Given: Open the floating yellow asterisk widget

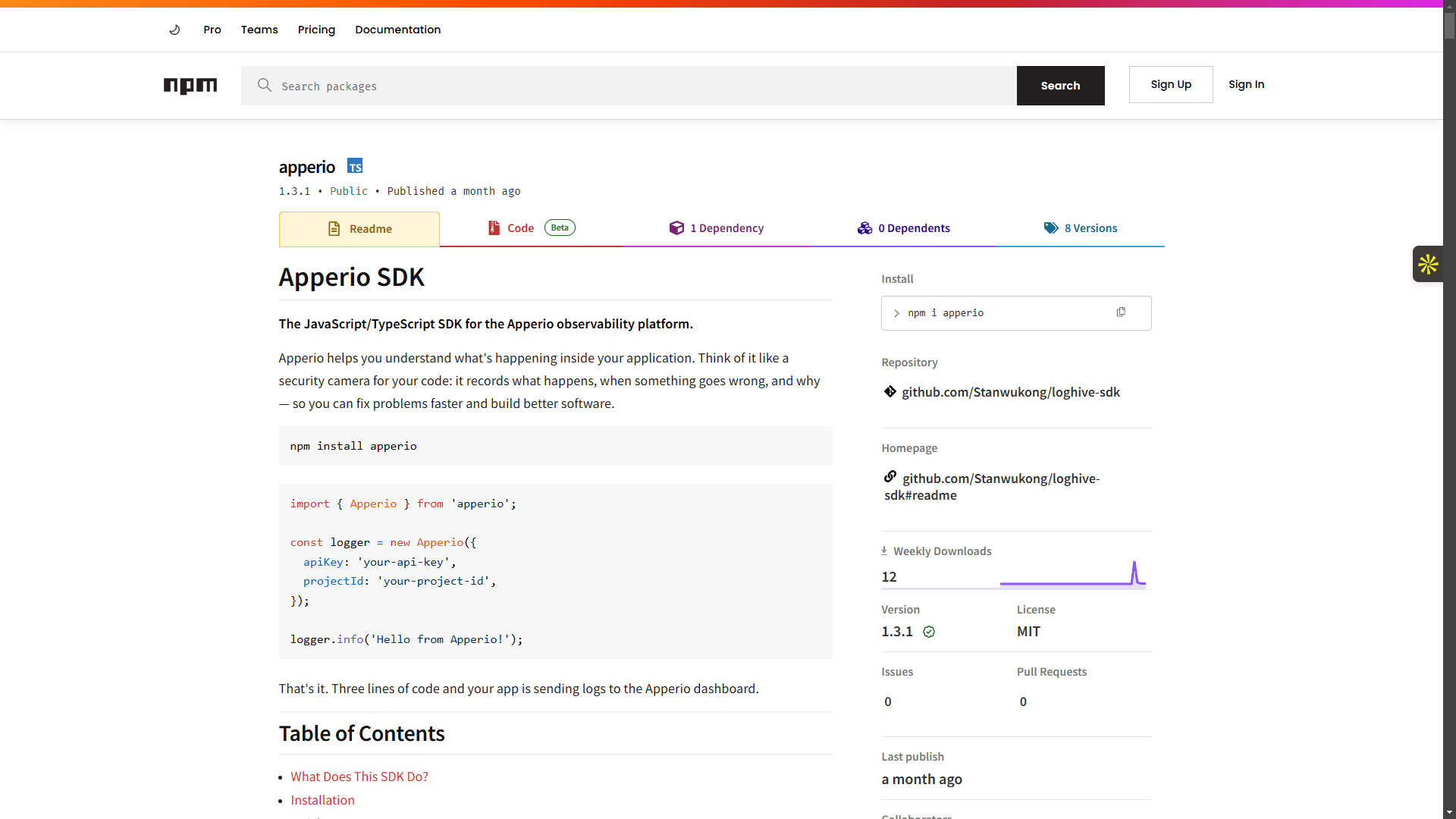Looking at the screenshot, I should [x=1428, y=264].
